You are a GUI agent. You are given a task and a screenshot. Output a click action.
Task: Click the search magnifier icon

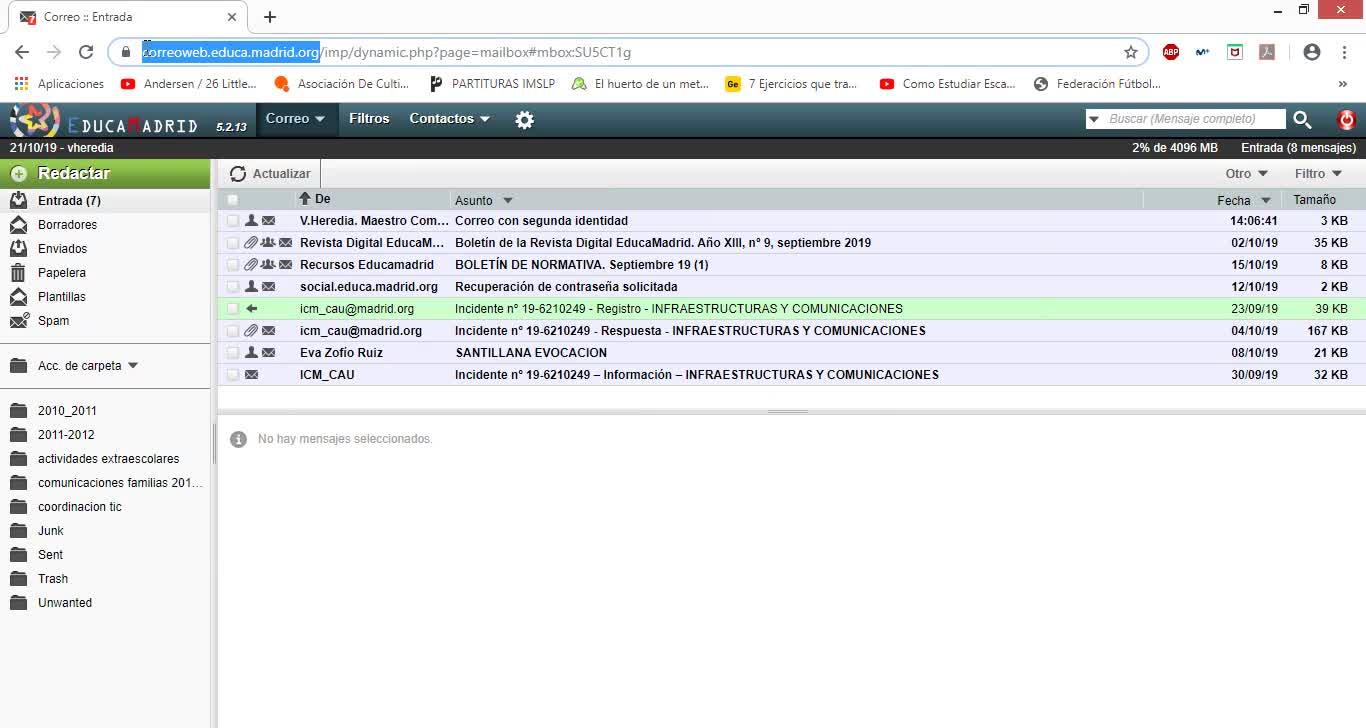coord(1302,120)
